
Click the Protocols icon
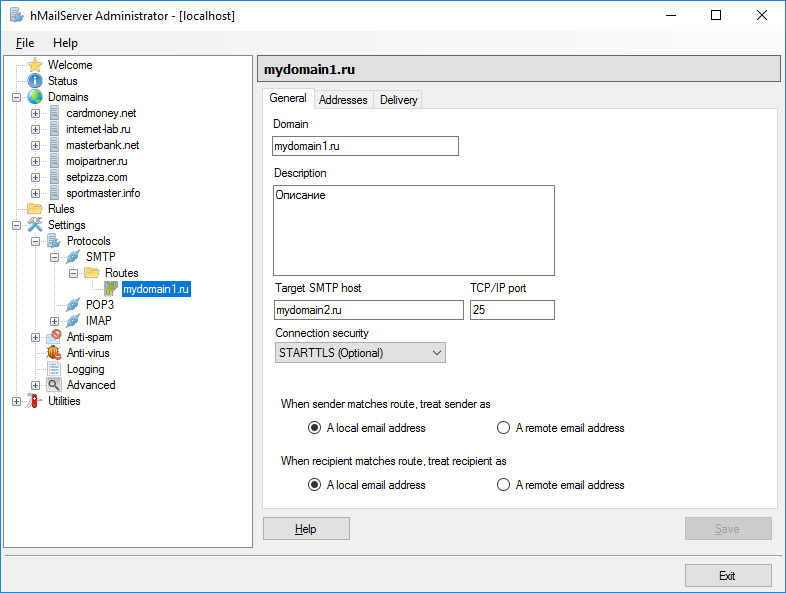(54, 241)
